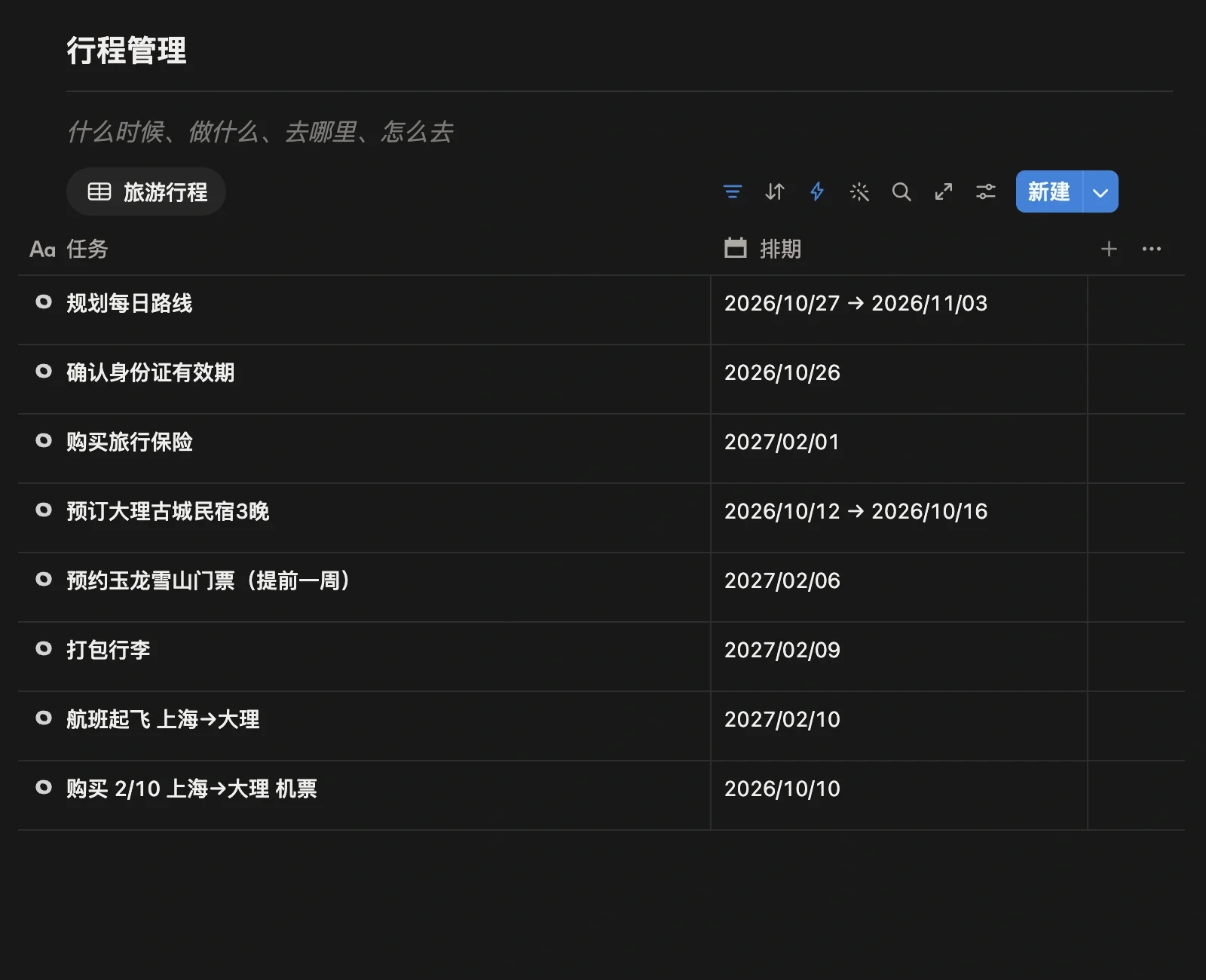The height and width of the screenshot is (980, 1206).
Task: Expand the dropdown arrow beside 新建
Action: (1100, 191)
